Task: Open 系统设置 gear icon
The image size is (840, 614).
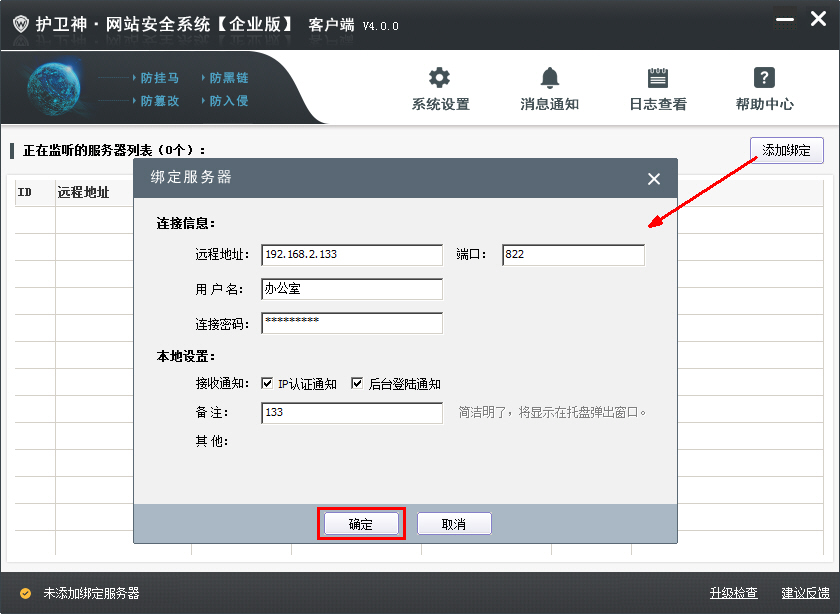Action: point(439,78)
